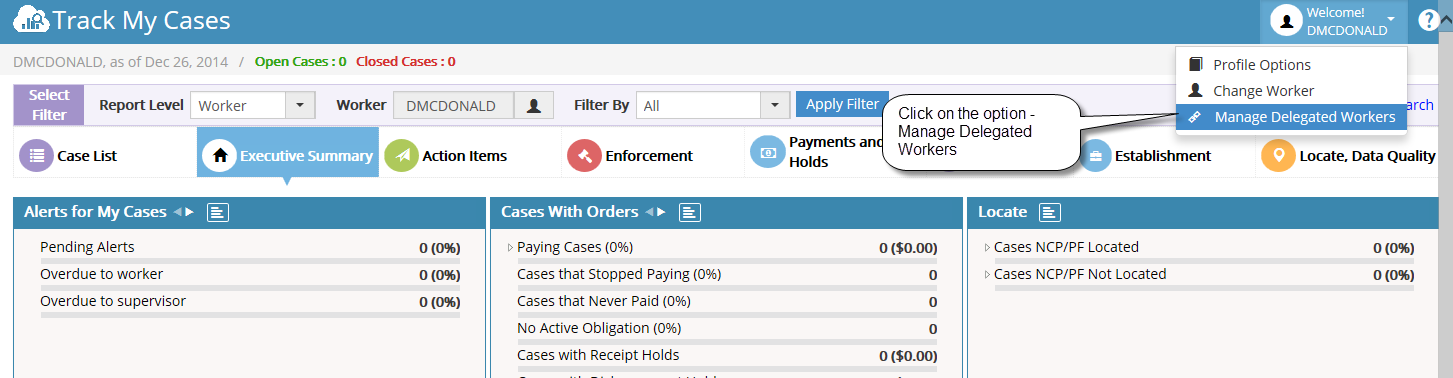The width and height of the screenshot is (1453, 378).
Task: Click the Pending Alerts progress bar
Action: (250, 261)
